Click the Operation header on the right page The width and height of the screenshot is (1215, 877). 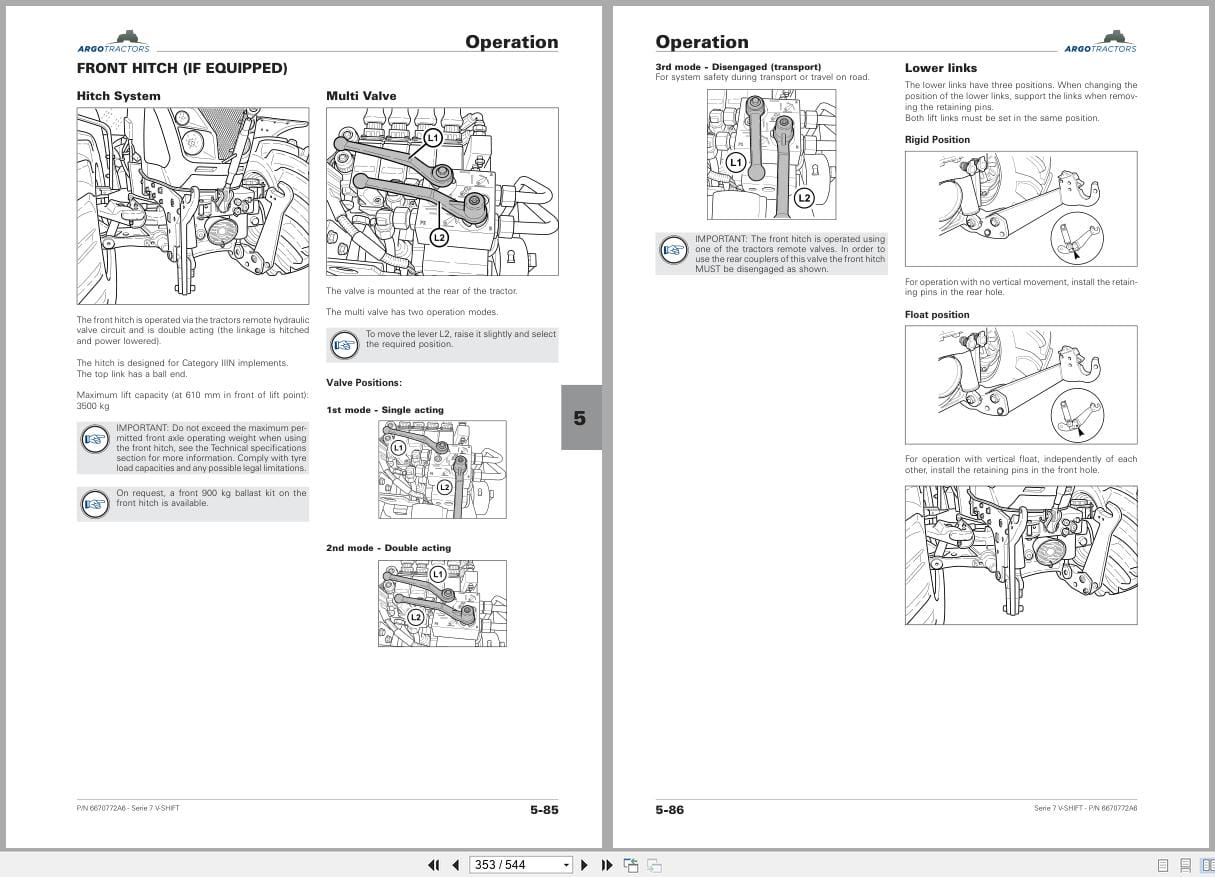[703, 42]
